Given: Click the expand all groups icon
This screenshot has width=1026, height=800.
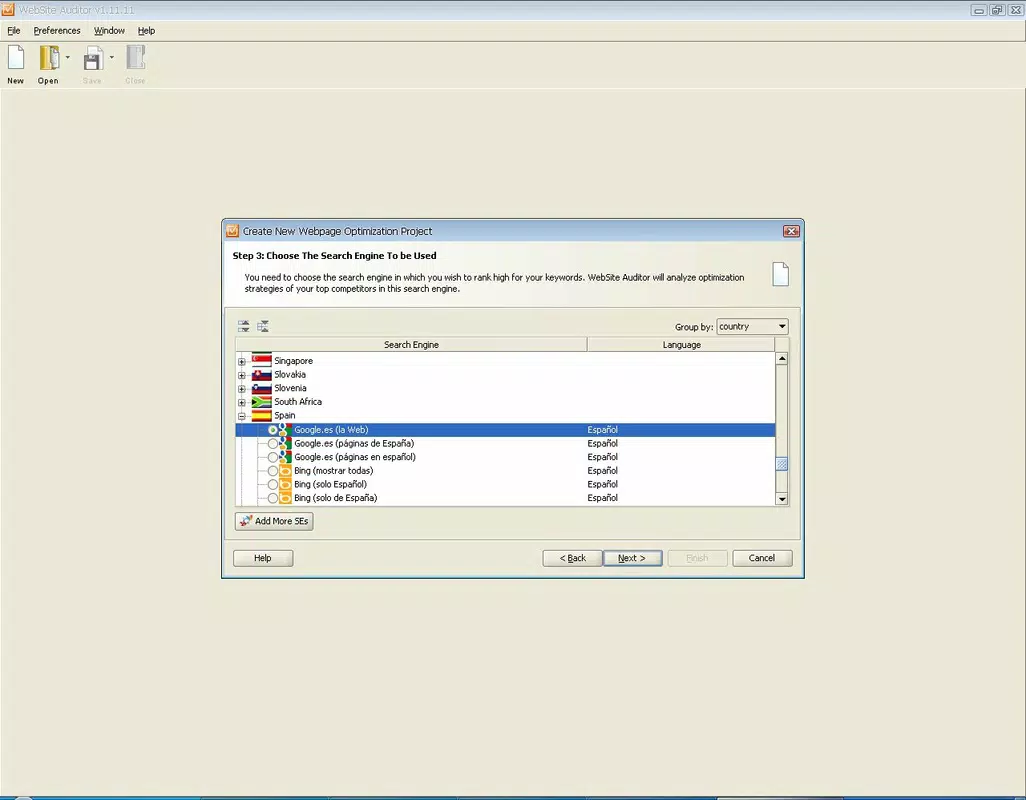Looking at the screenshot, I should tap(243, 326).
